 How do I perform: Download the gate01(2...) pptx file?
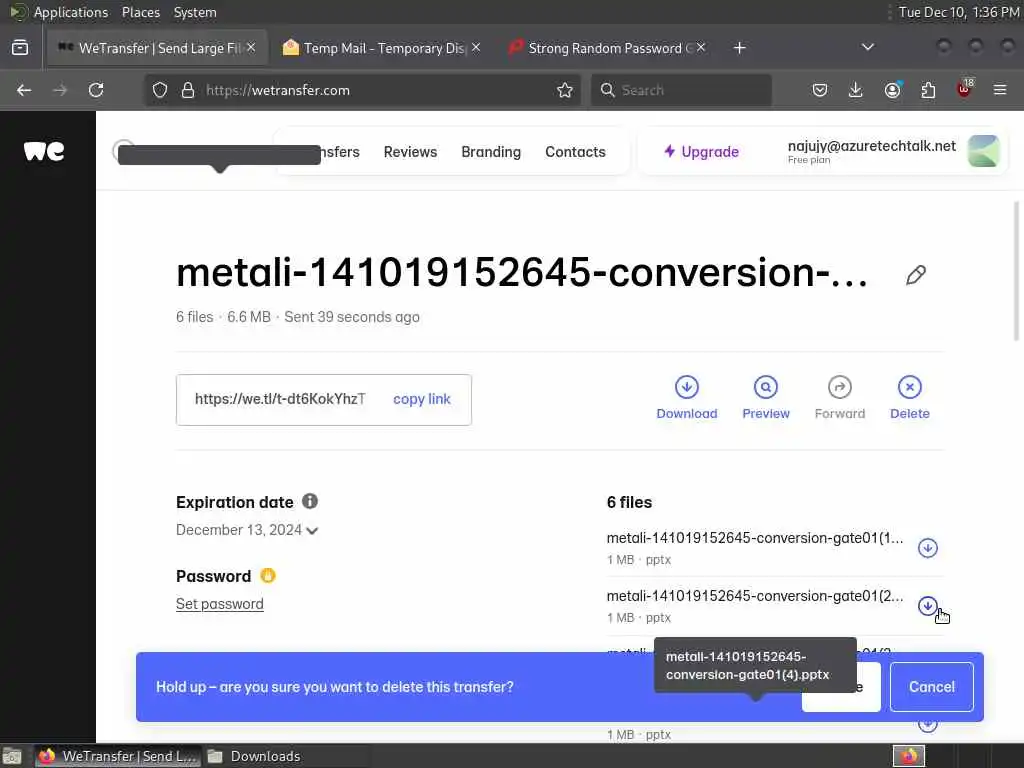point(927,606)
